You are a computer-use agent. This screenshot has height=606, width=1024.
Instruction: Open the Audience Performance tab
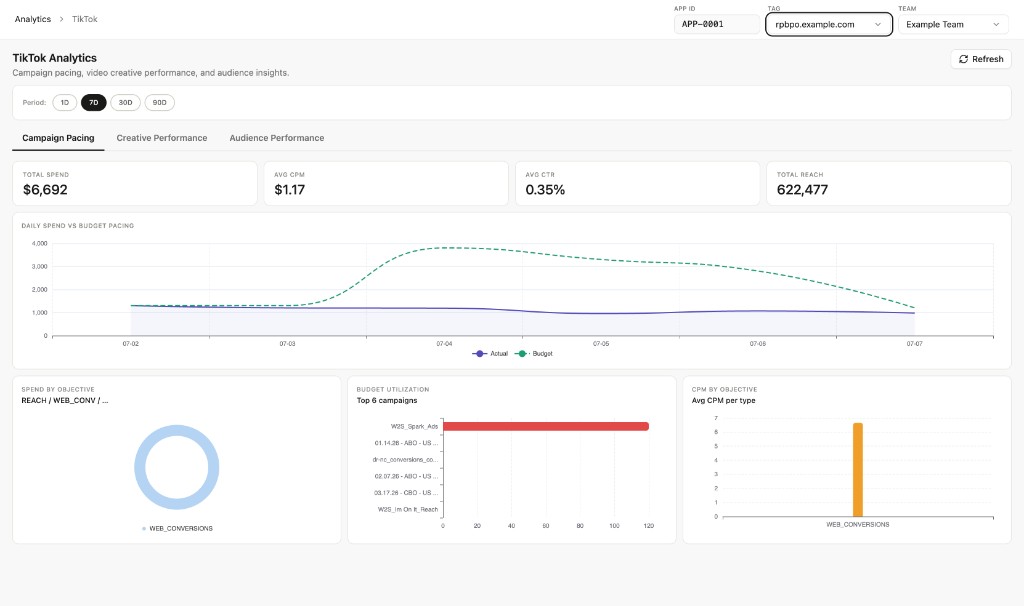277,138
